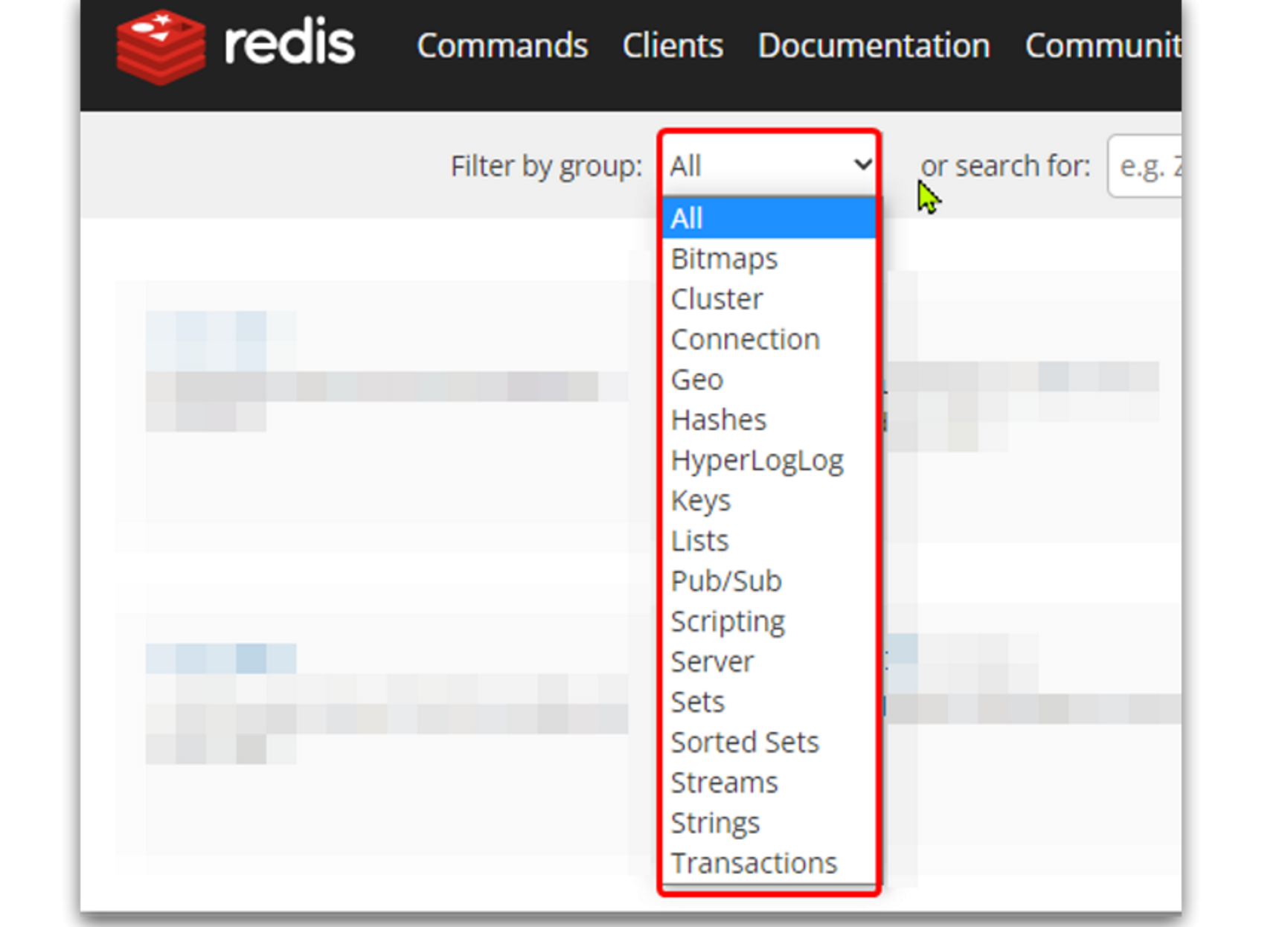
Task: Select the Hashes group option
Action: (769, 420)
